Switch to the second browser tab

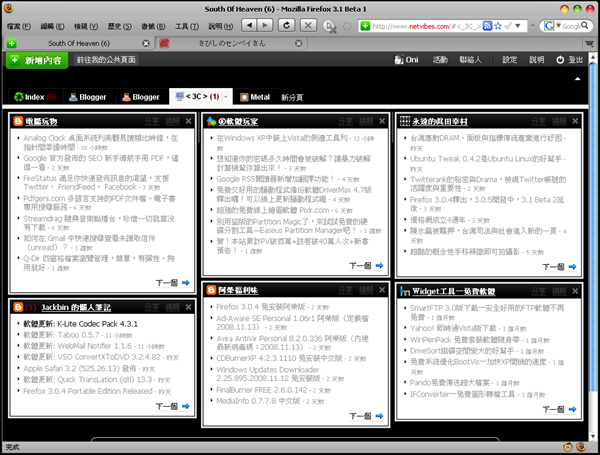click(x=232, y=43)
